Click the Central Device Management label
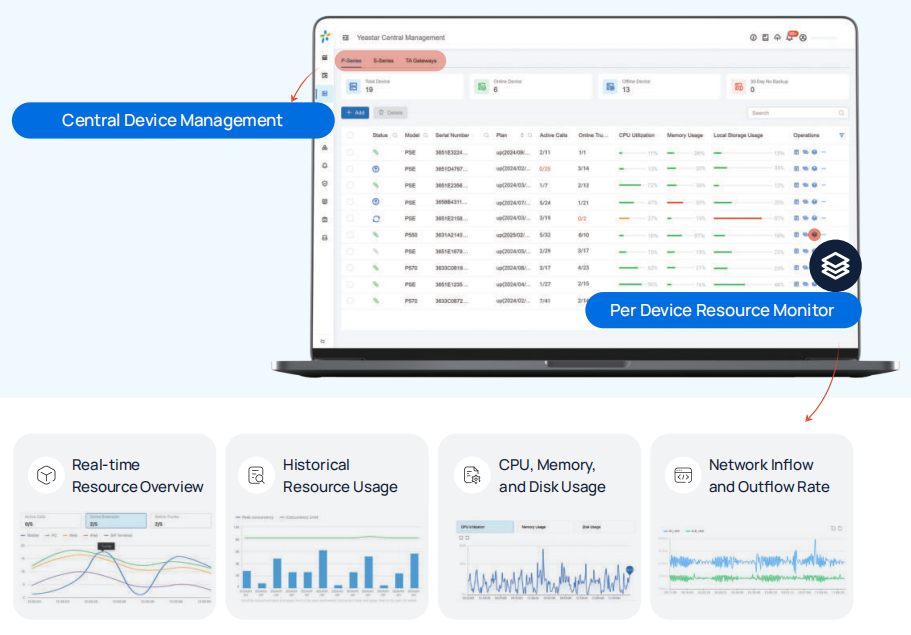 pyautogui.click(x=172, y=120)
